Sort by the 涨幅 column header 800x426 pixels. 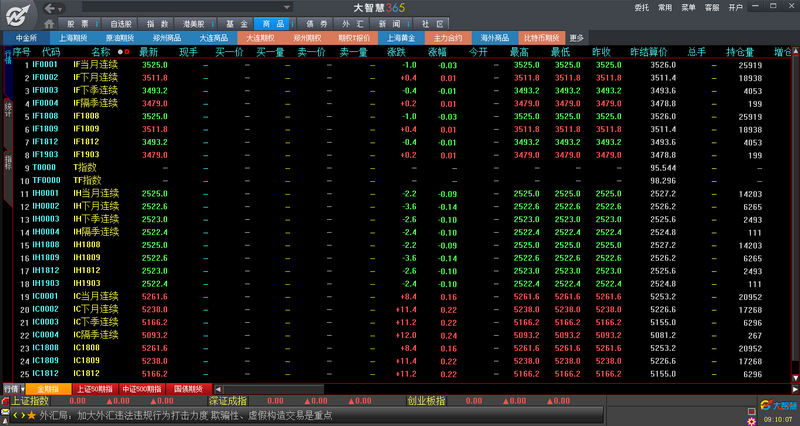pos(437,52)
